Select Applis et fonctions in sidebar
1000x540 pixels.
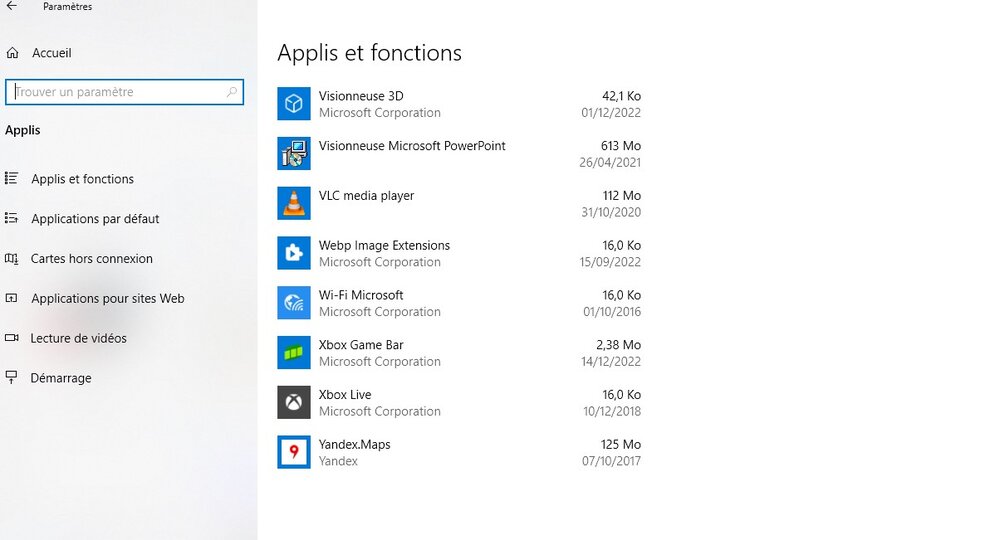82,179
